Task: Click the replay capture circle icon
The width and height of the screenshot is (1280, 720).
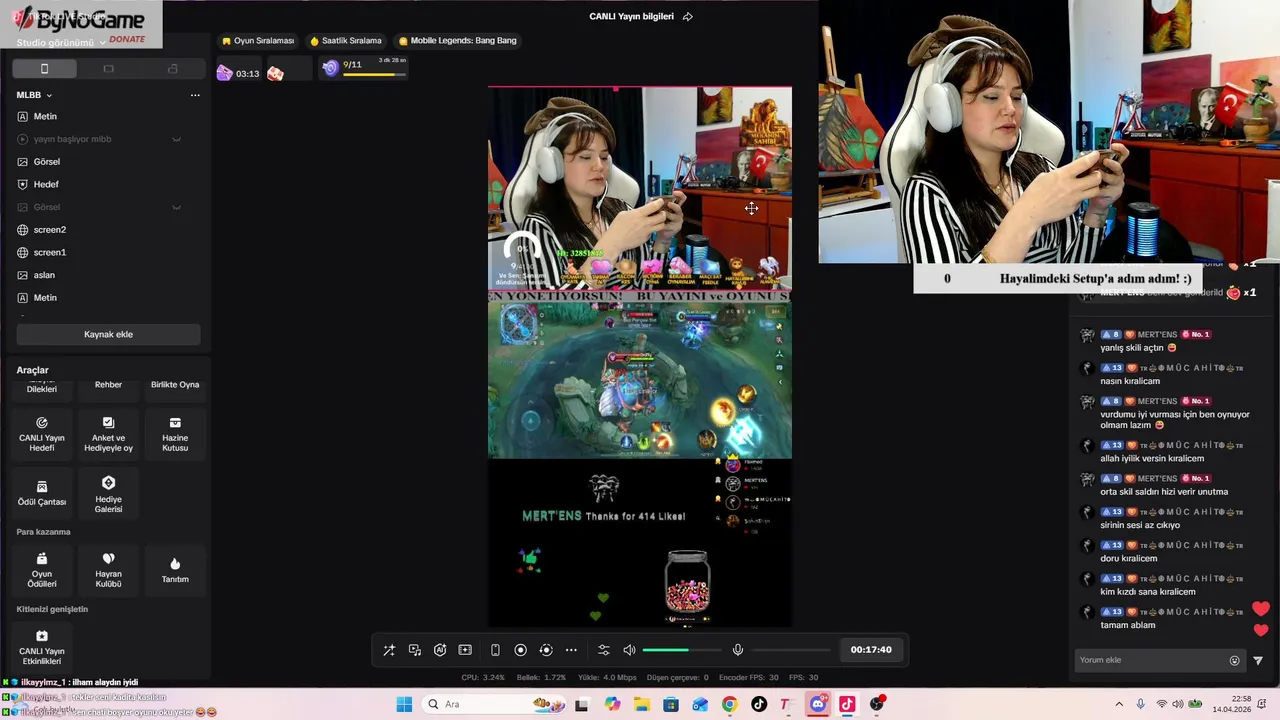Action: coord(546,650)
